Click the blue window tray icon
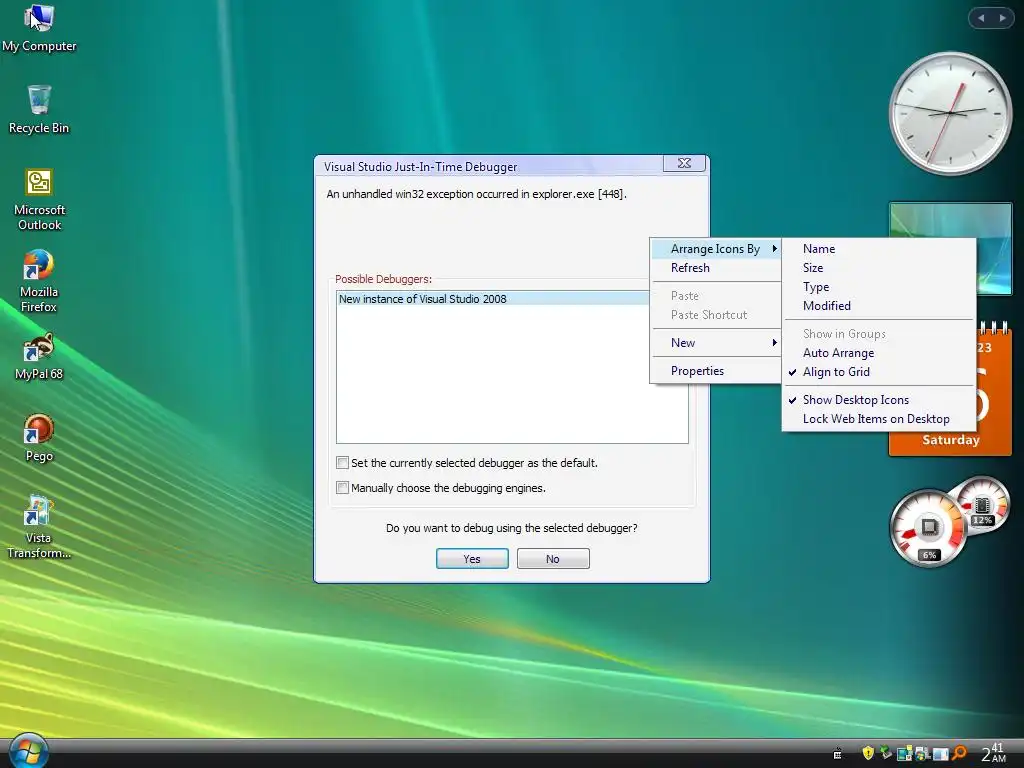Viewport: 1024px width, 768px height. pyautogui.click(x=940, y=754)
